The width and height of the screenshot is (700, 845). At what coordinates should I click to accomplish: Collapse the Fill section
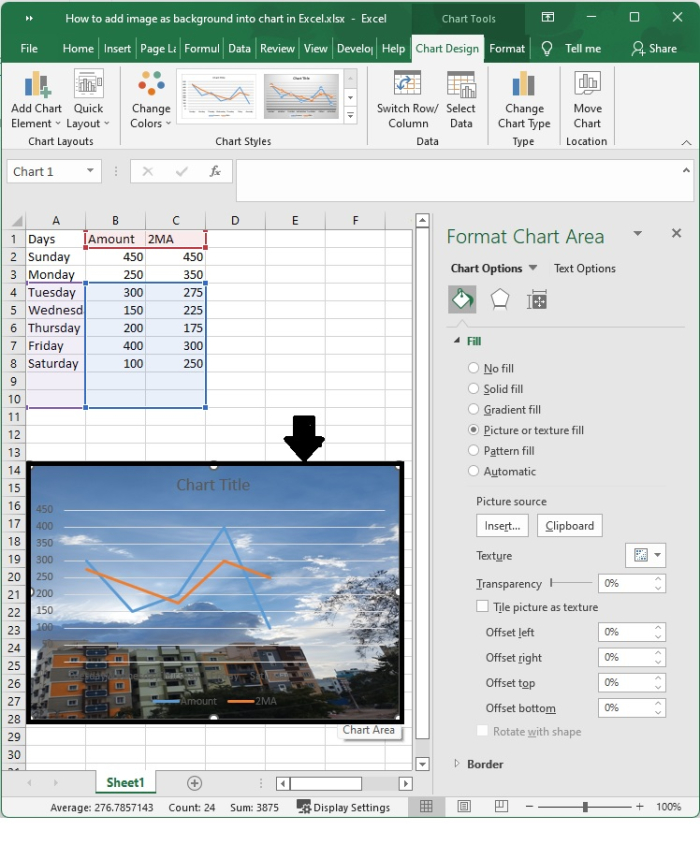pos(456,341)
